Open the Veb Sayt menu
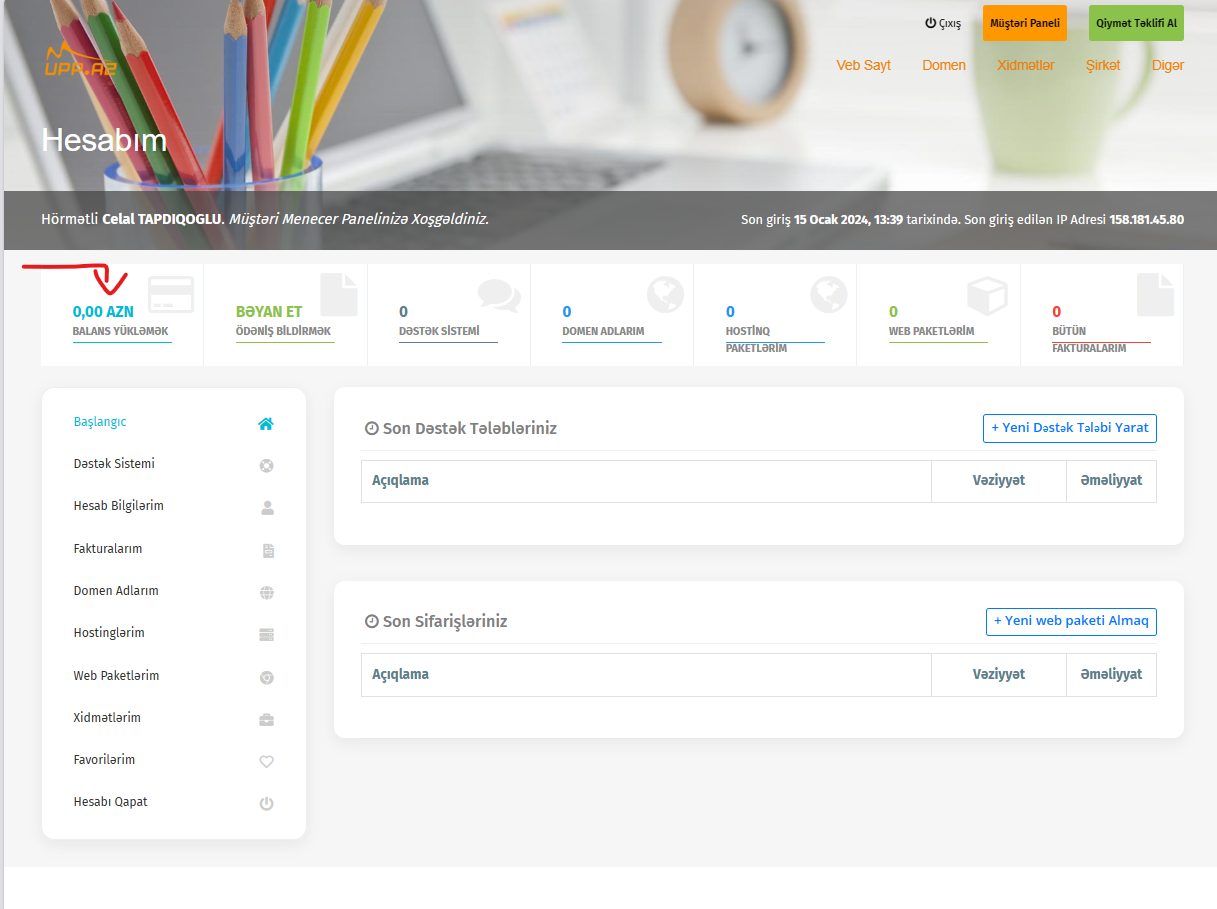This screenshot has width=1217, height=909. 863,65
